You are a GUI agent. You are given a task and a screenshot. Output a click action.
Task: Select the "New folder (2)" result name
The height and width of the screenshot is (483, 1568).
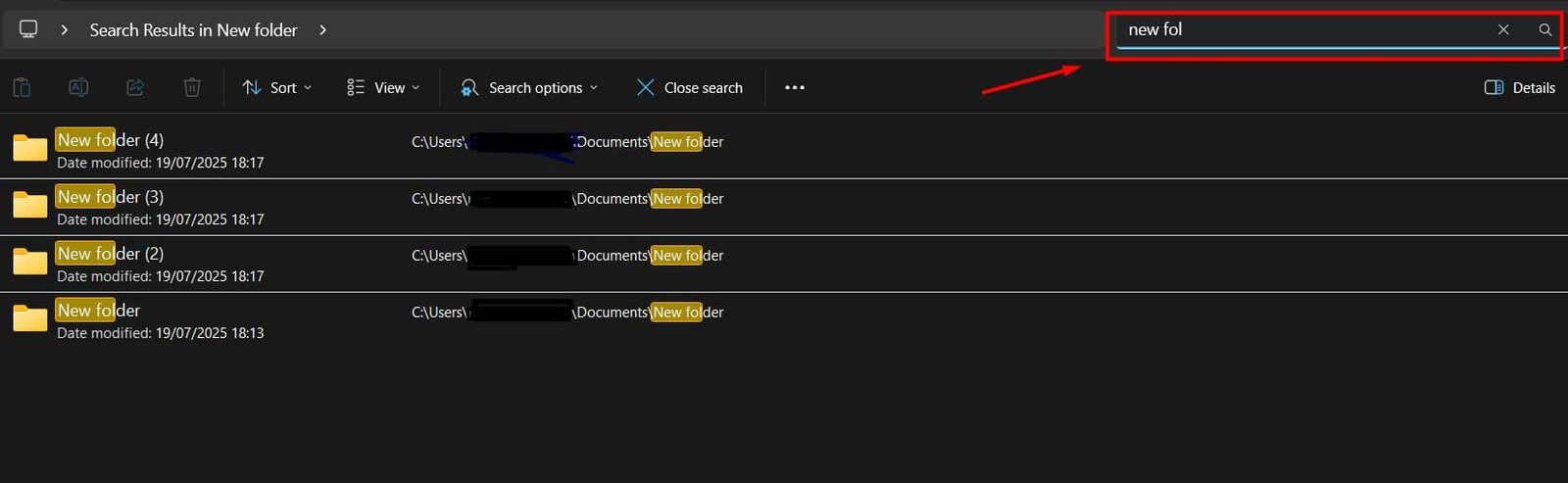coord(110,254)
